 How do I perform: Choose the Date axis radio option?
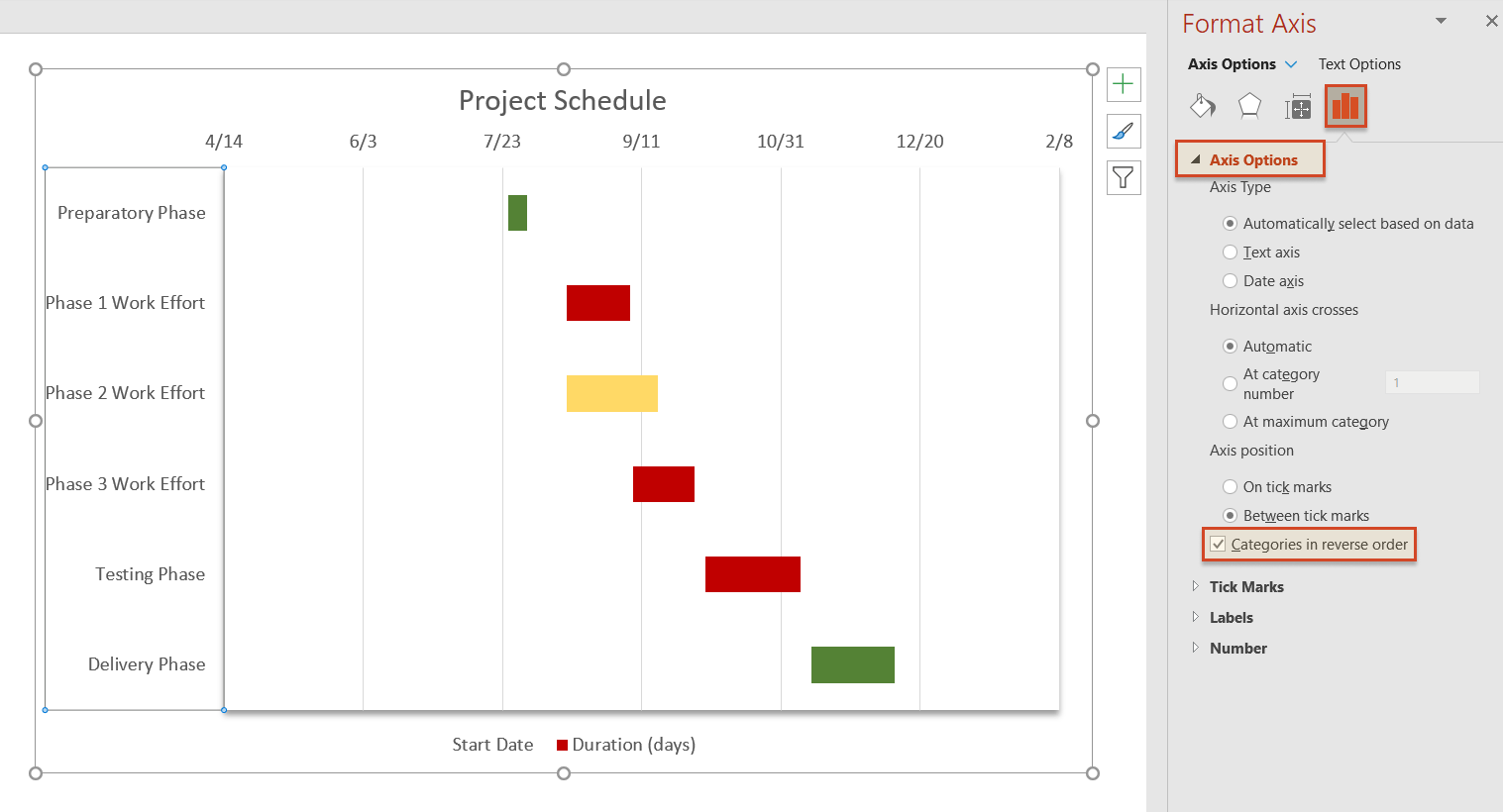pyautogui.click(x=1231, y=281)
